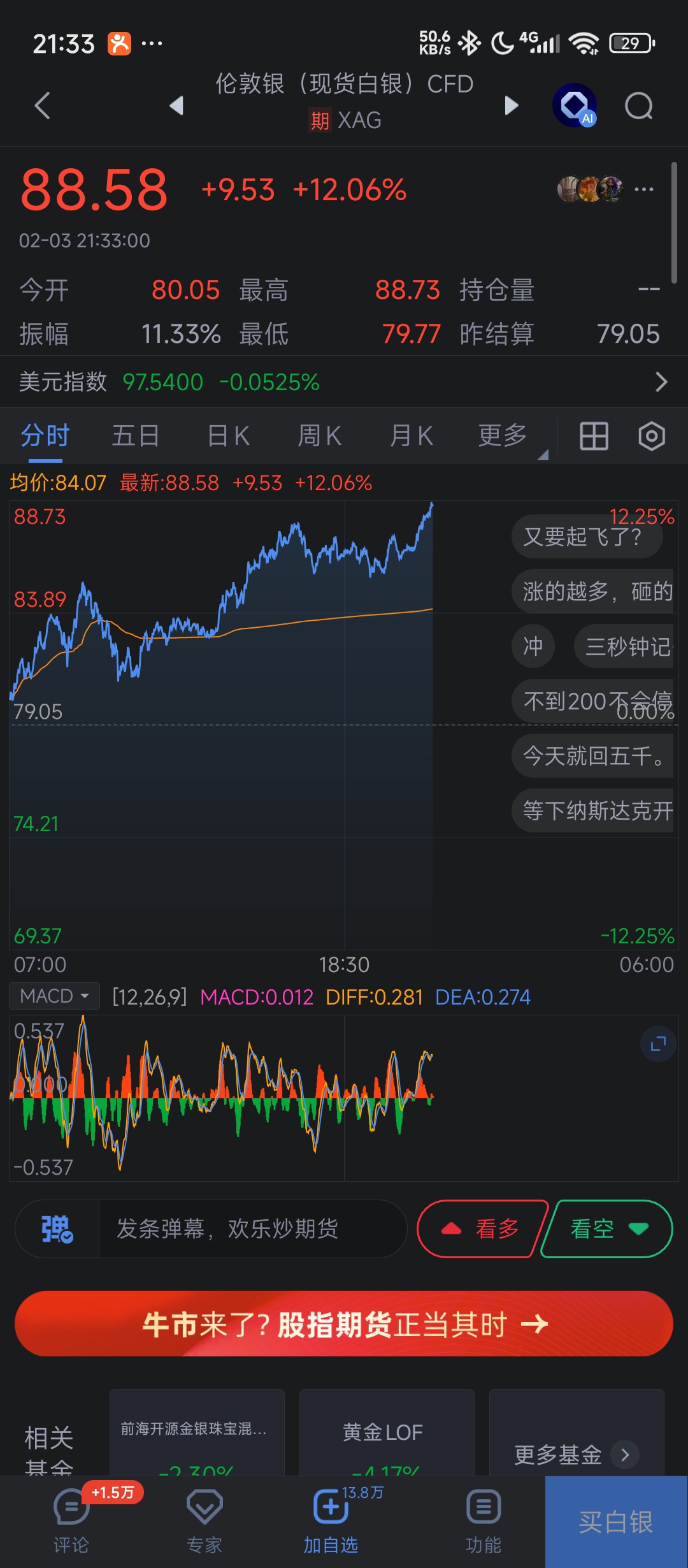Tap the back arrow icon
Viewport: 688px width, 1568px height.
42,105
